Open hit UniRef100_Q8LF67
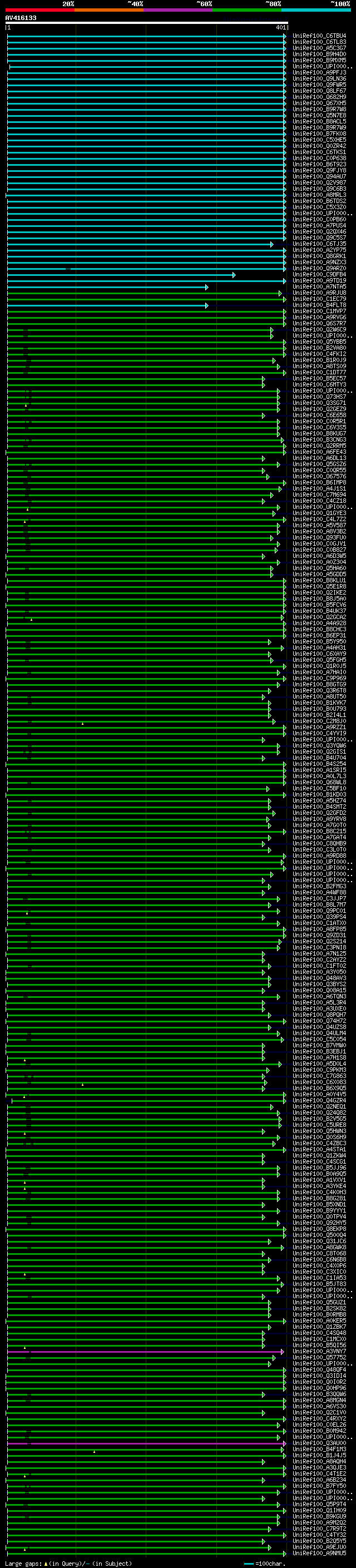Image resolution: width=356 pixels, height=1568 pixels. click(319, 91)
